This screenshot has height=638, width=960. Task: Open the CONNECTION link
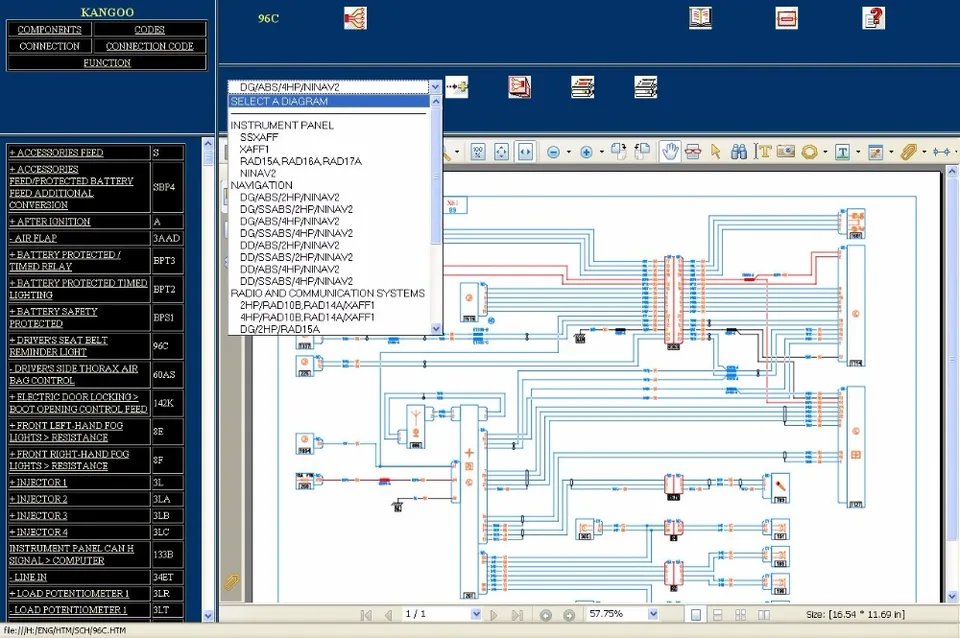click(49, 46)
